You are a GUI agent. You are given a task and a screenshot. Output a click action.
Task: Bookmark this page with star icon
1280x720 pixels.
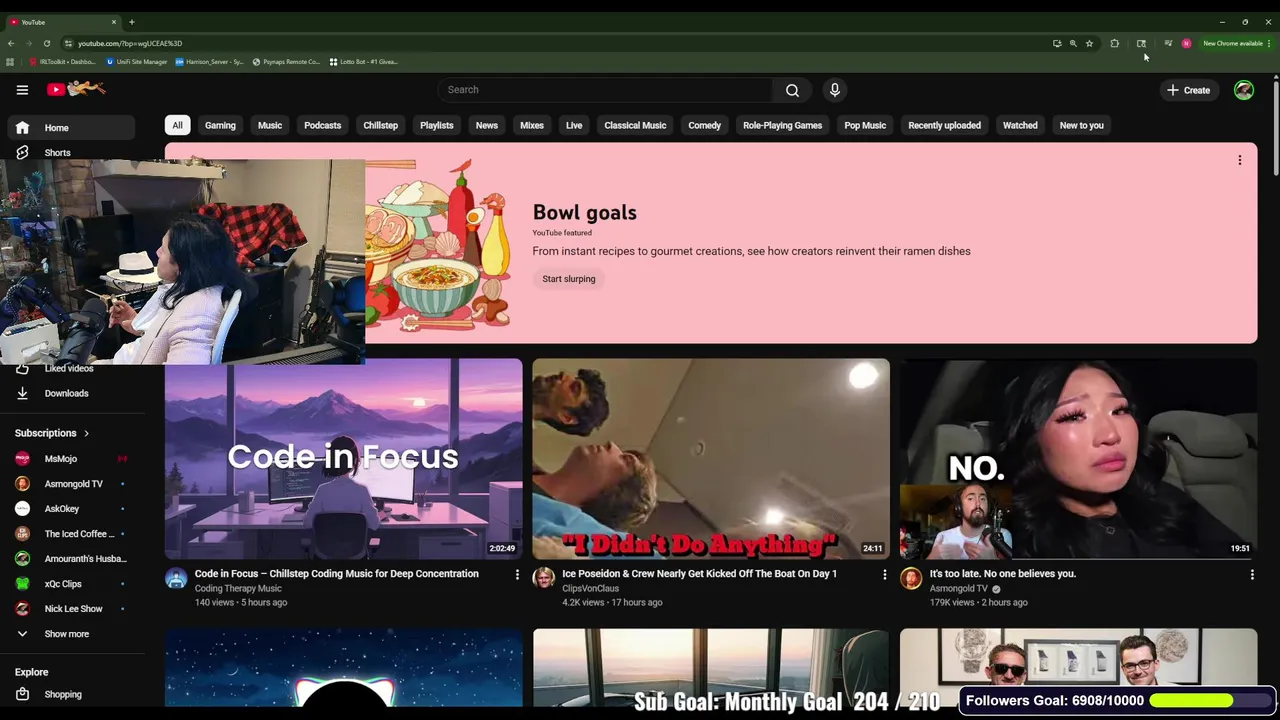[1089, 43]
